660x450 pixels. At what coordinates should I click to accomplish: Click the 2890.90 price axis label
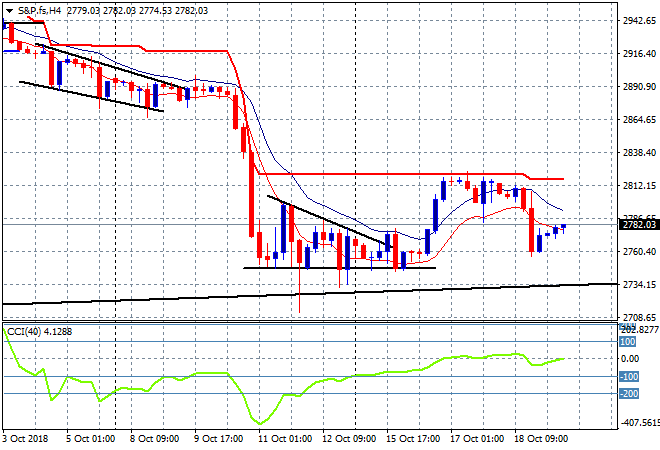[639, 86]
